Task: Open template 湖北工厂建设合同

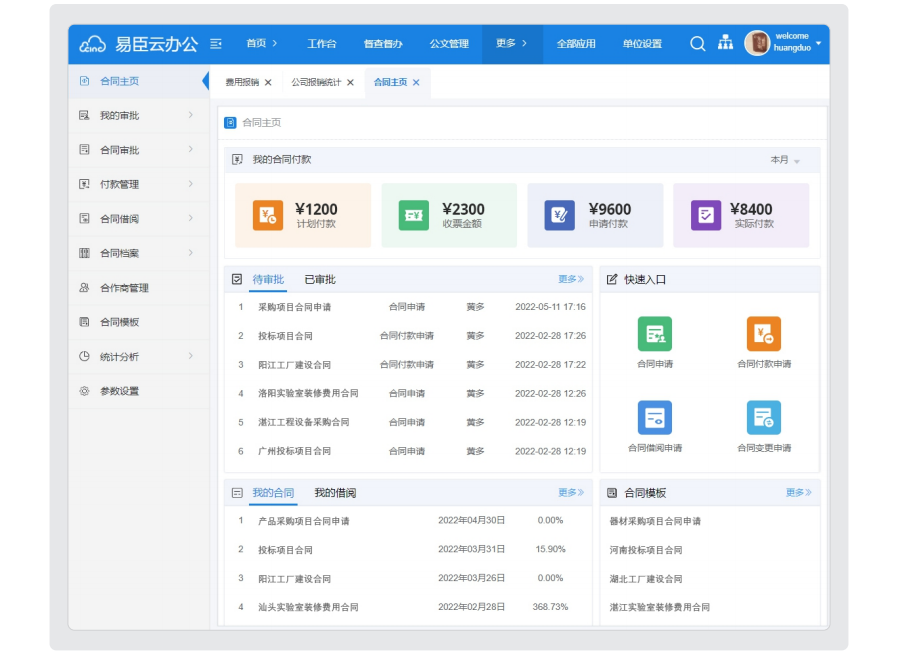Action: [x=646, y=579]
